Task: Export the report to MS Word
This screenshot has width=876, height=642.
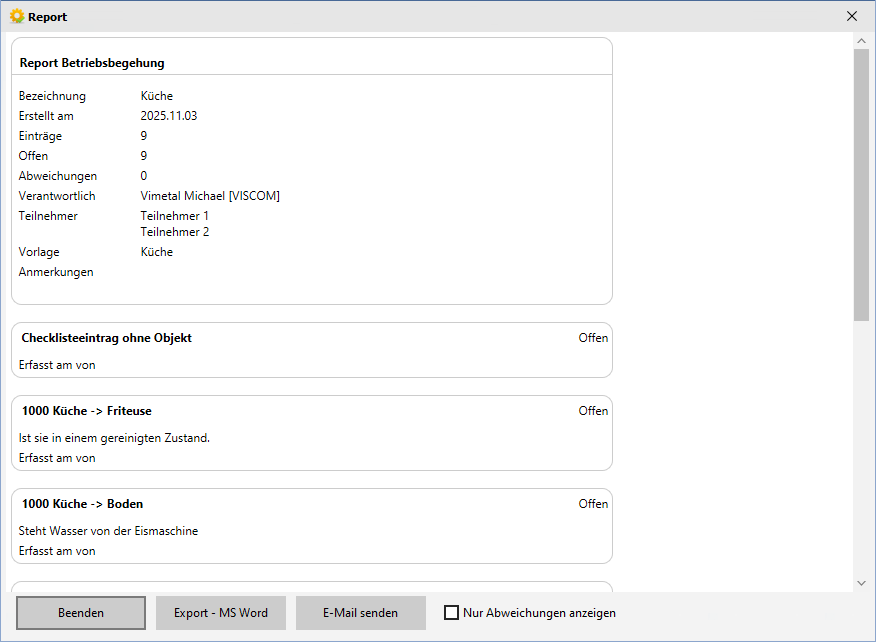Action: [x=221, y=613]
